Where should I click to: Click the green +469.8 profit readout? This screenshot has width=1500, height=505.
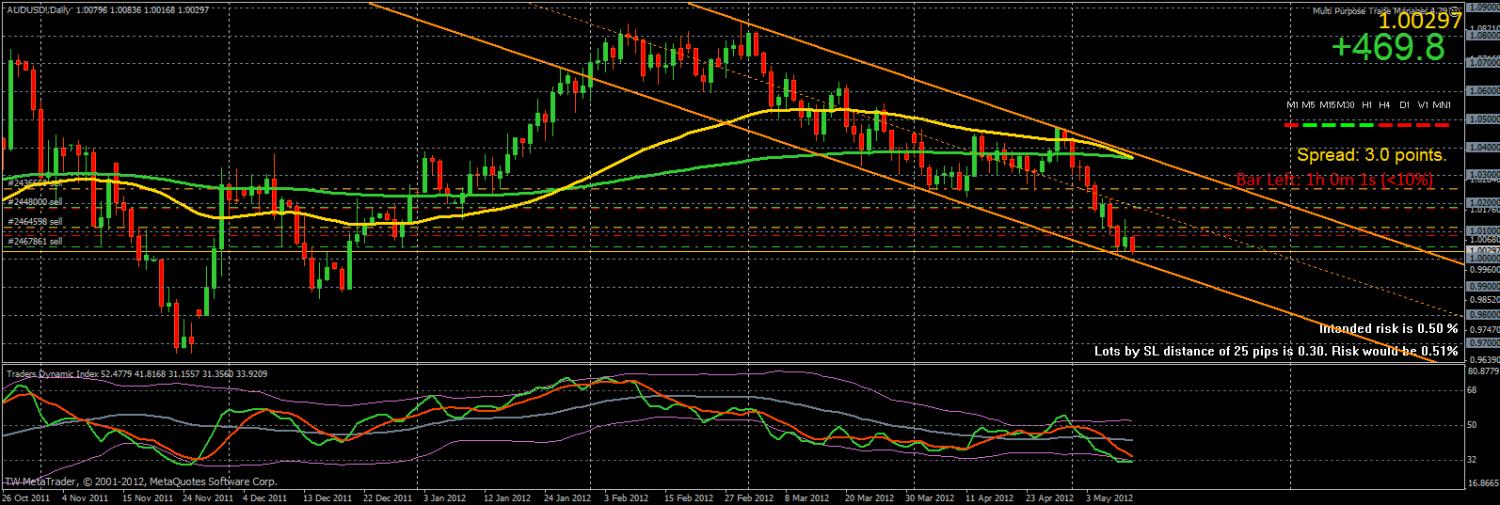(x=1388, y=48)
